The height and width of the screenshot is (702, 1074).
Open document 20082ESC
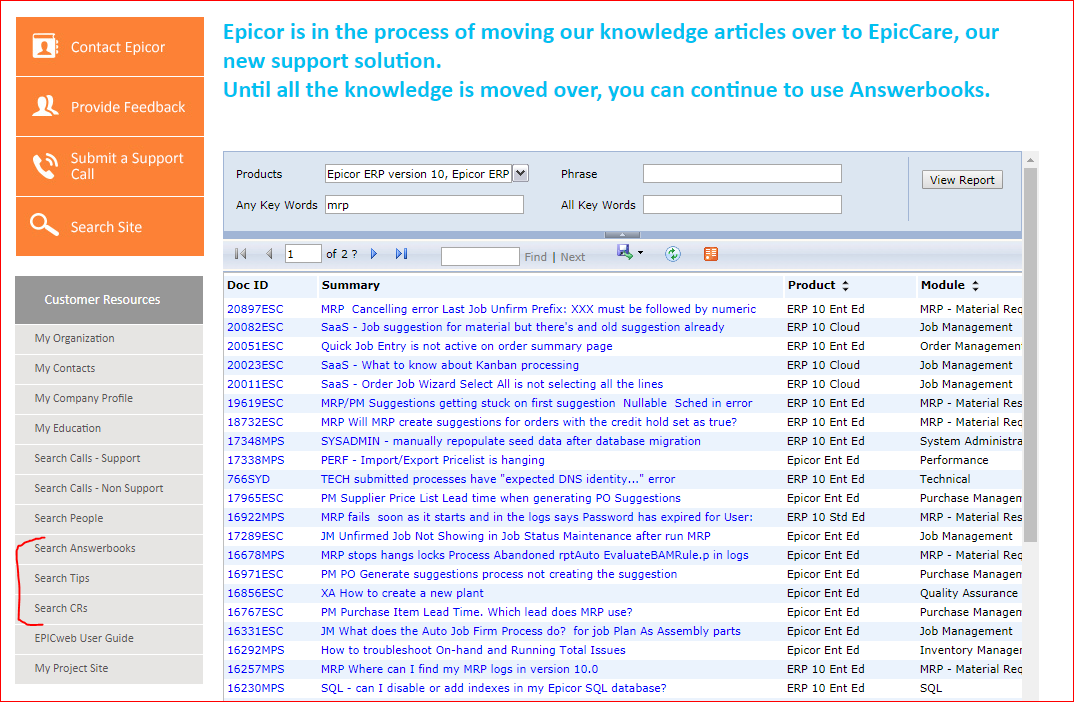point(255,327)
